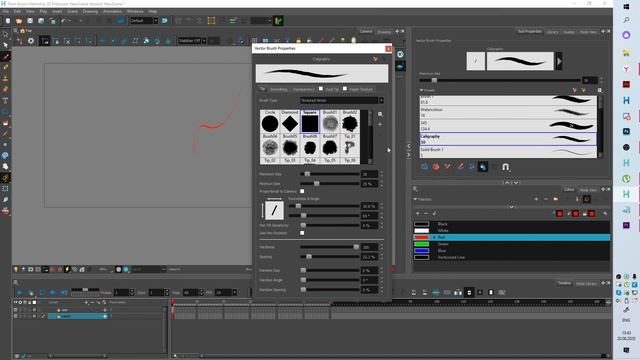Image resolution: width=640 pixels, height=360 pixels.
Task: Pick the Select arrow tool in left toolbar
Action: (5, 45)
